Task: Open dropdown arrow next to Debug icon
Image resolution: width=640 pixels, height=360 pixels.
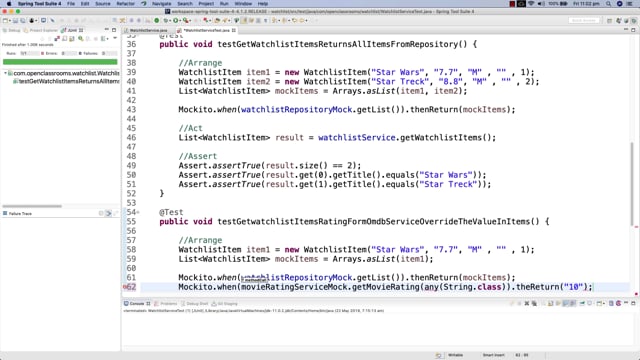Action: click(170, 20)
